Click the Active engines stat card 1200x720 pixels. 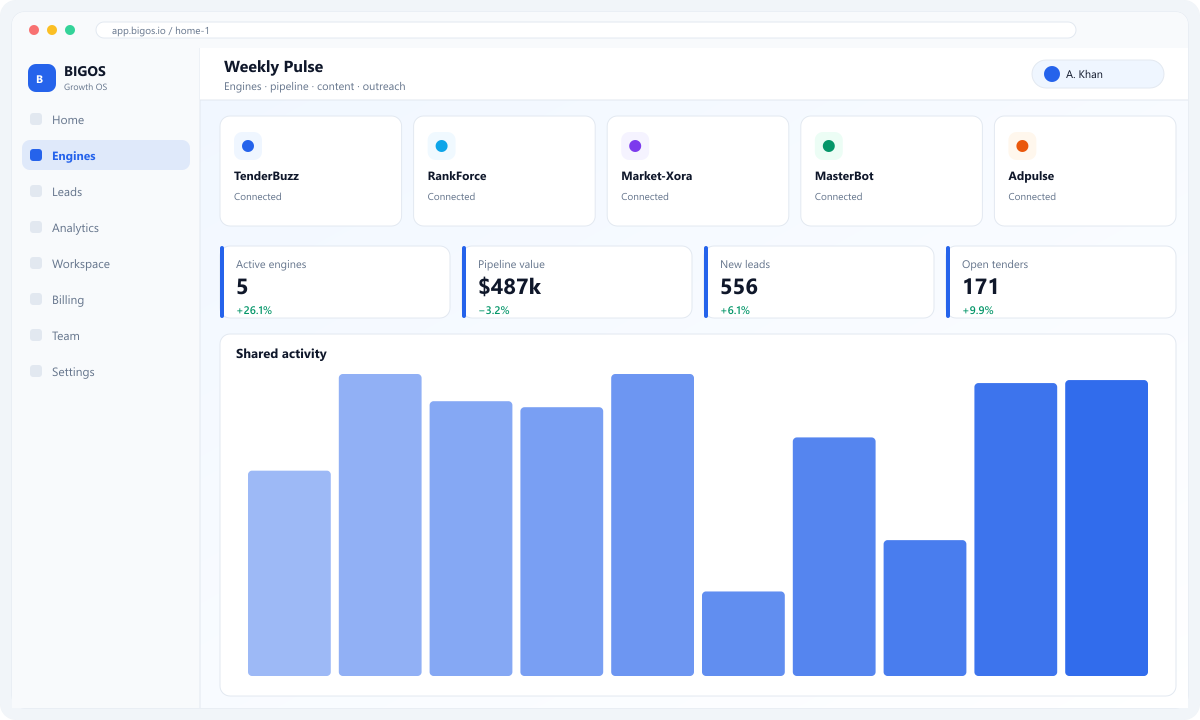point(335,282)
